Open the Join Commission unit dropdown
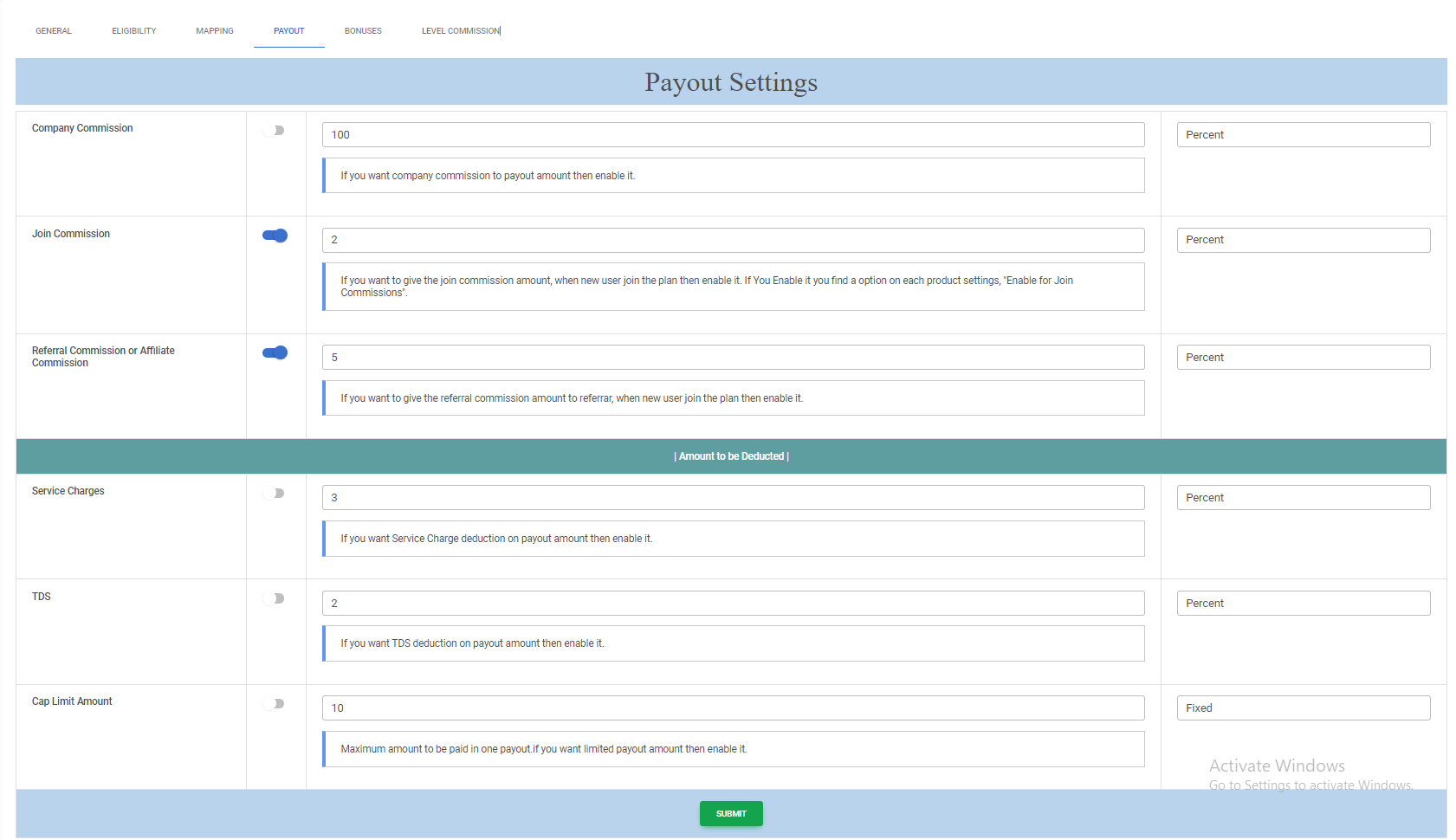The height and width of the screenshot is (840, 1456). pos(1303,240)
